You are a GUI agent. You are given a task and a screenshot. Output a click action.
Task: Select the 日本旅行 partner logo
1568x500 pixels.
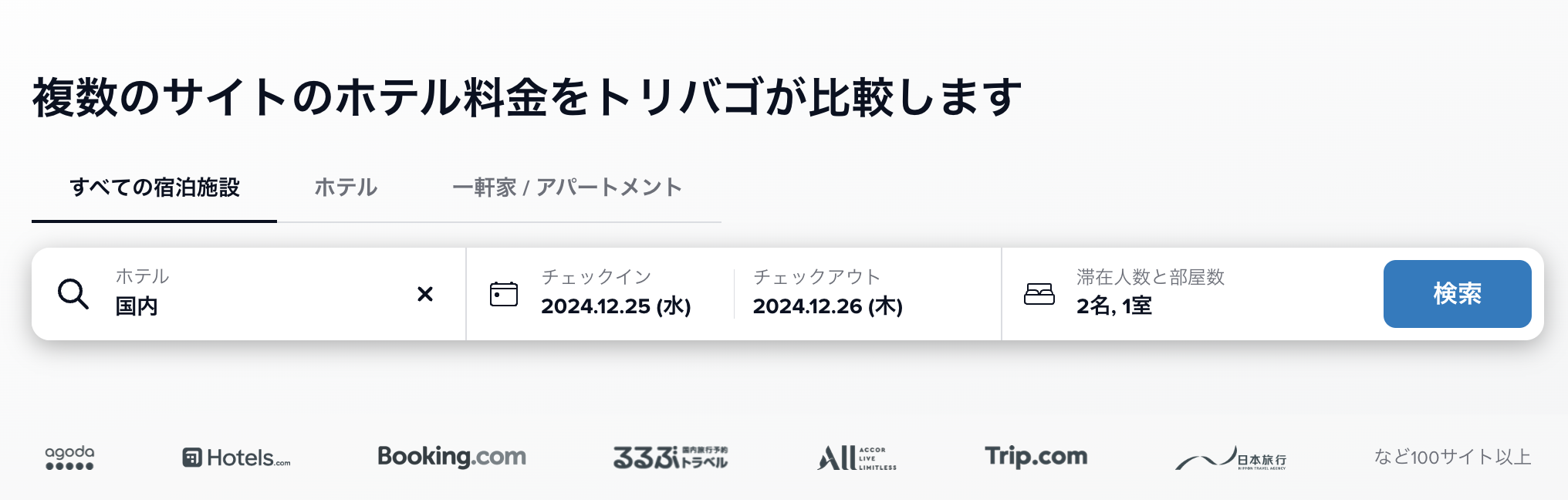(1232, 457)
